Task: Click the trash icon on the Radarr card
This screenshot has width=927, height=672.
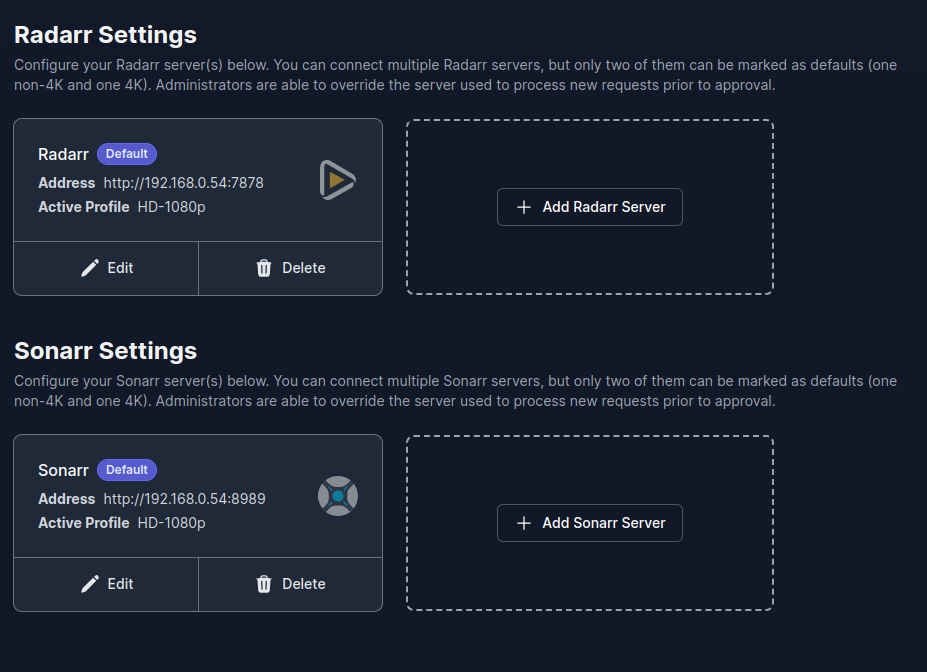Action: click(x=263, y=268)
